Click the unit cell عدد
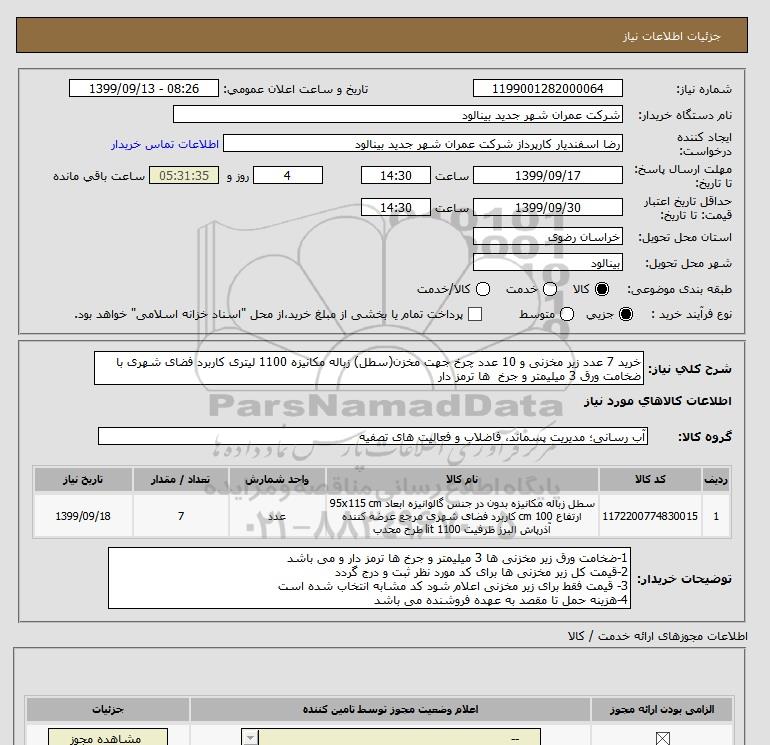The width and height of the screenshot is (770, 745). (277, 516)
